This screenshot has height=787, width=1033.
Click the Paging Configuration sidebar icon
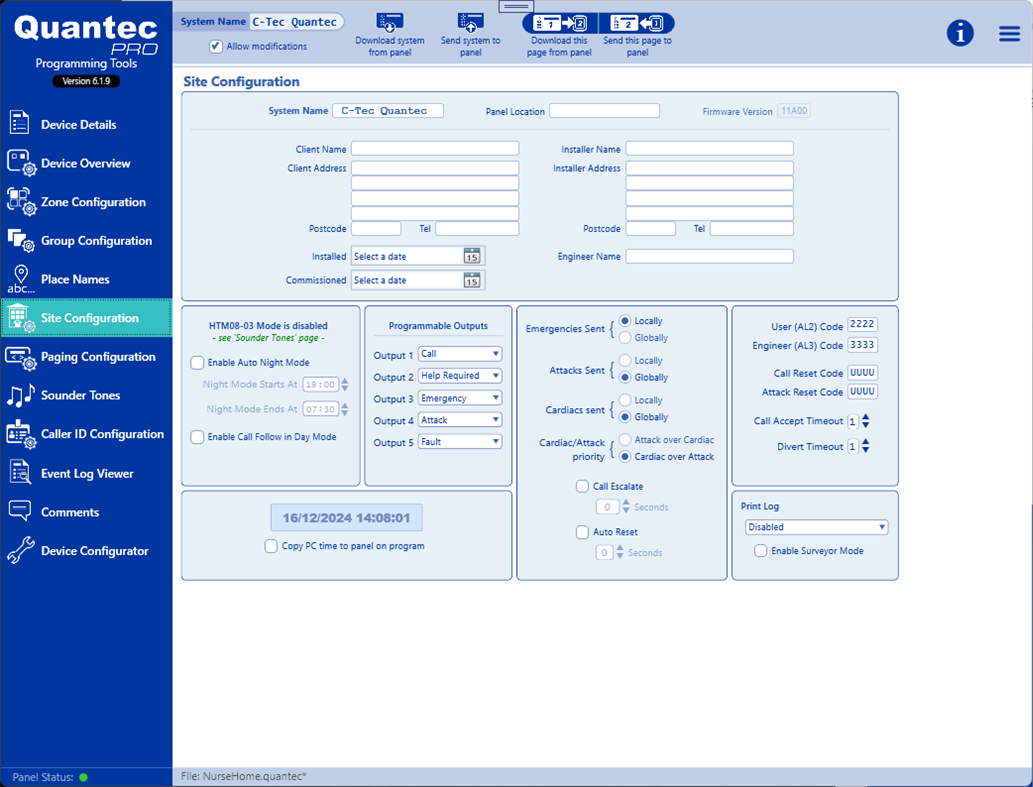20,358
